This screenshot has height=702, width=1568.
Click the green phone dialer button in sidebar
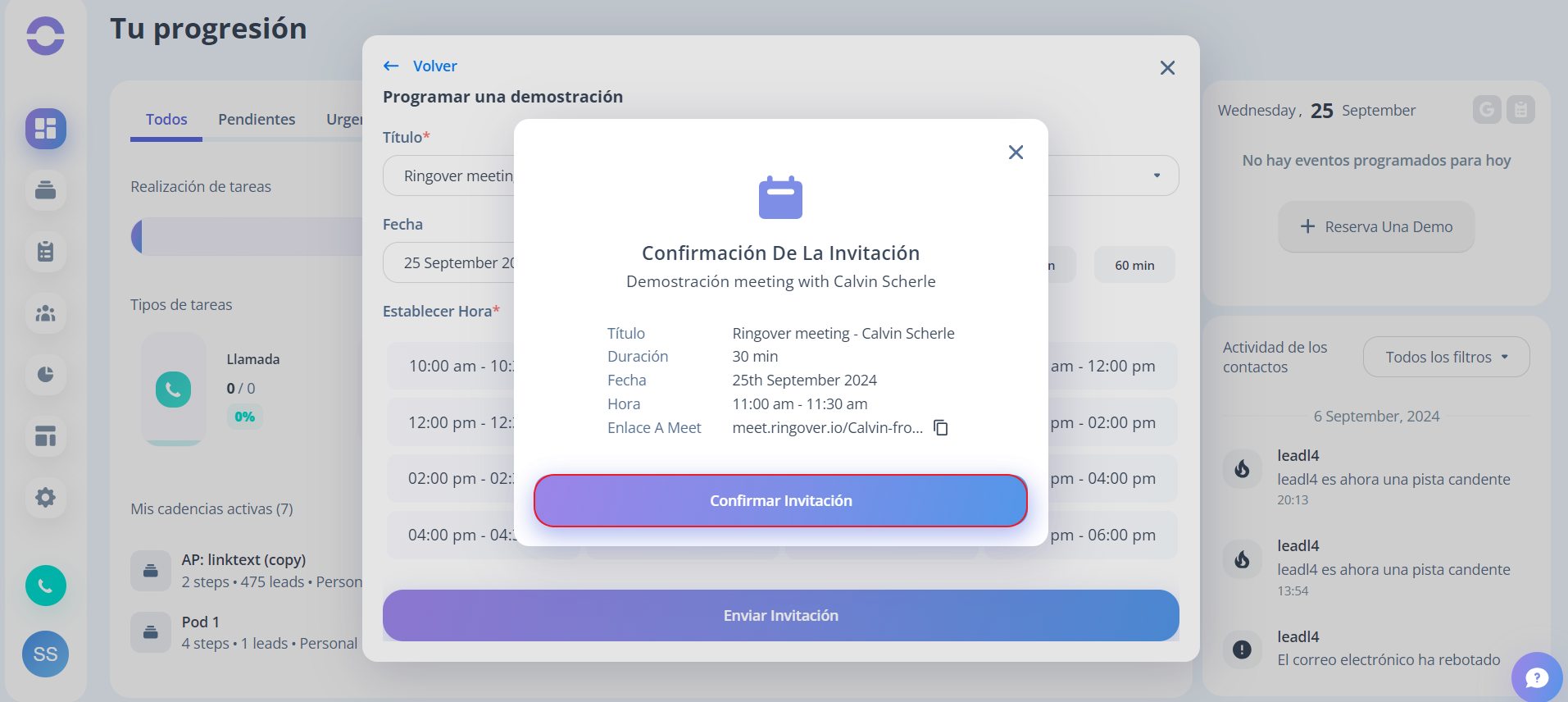tap(45, 586)
